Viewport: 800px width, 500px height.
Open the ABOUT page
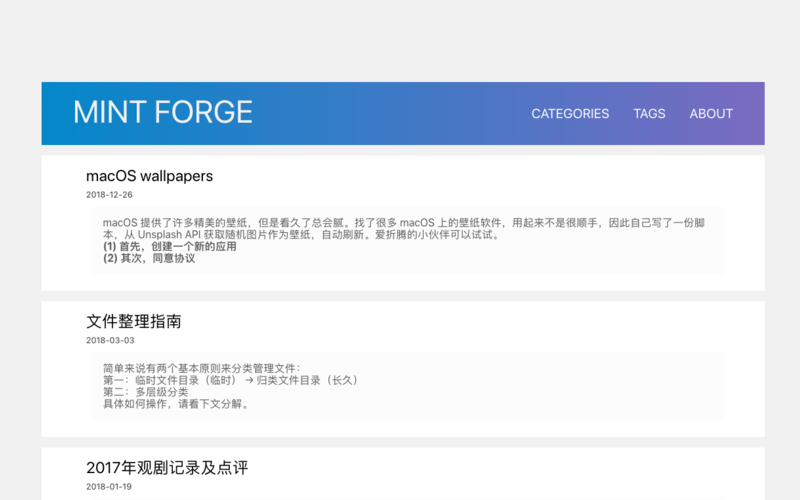tap(711, 114)
